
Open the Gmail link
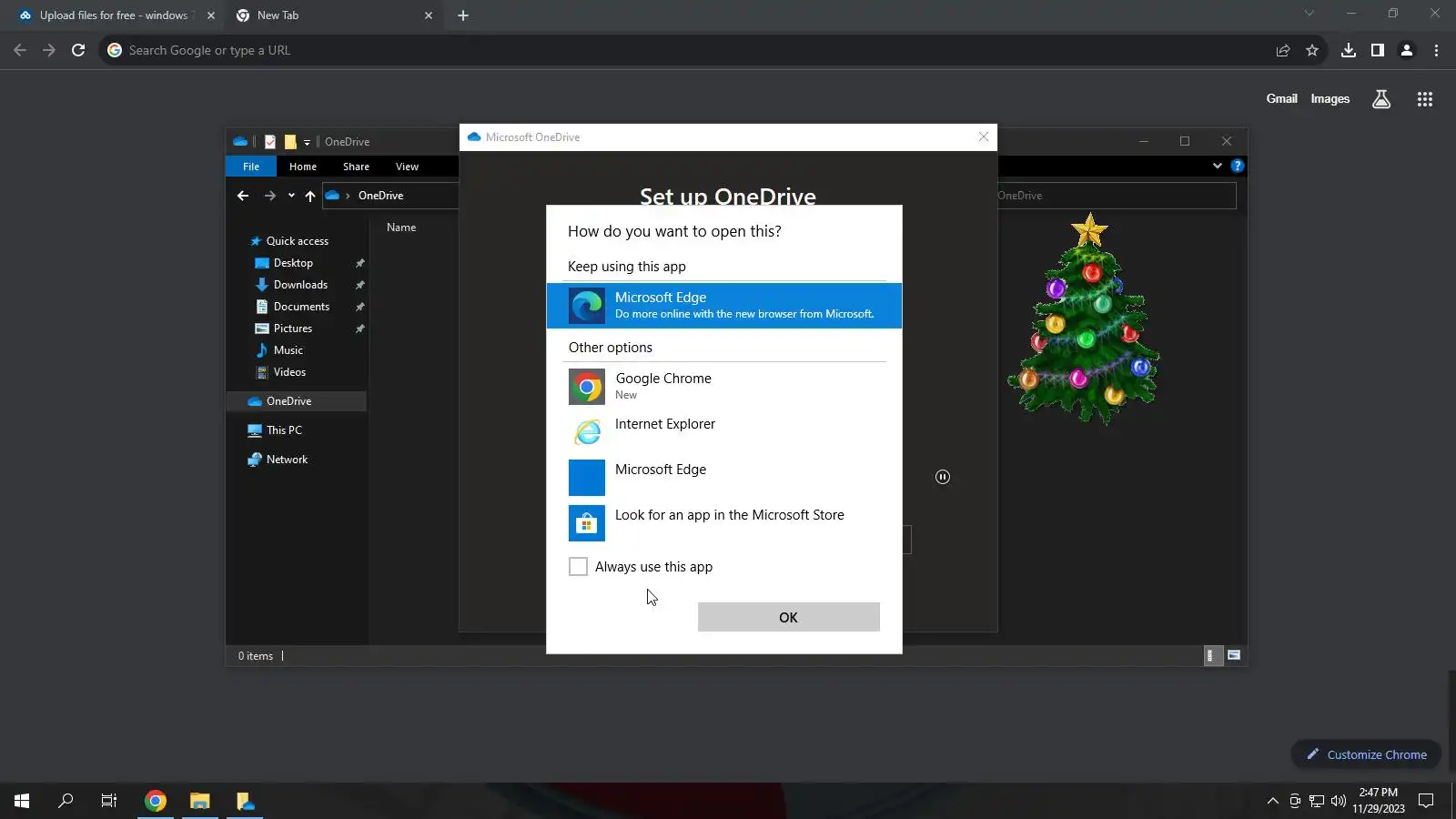[x=1282, y=99]
